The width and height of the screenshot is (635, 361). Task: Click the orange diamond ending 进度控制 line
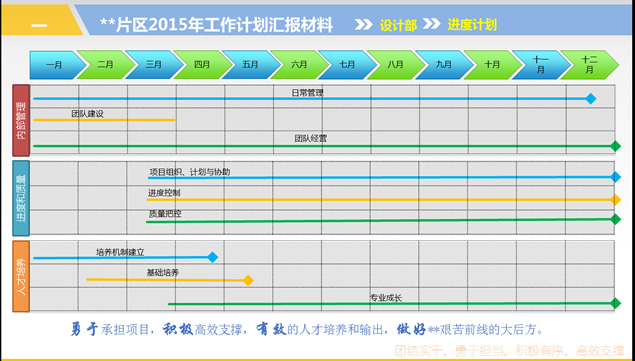616,199
